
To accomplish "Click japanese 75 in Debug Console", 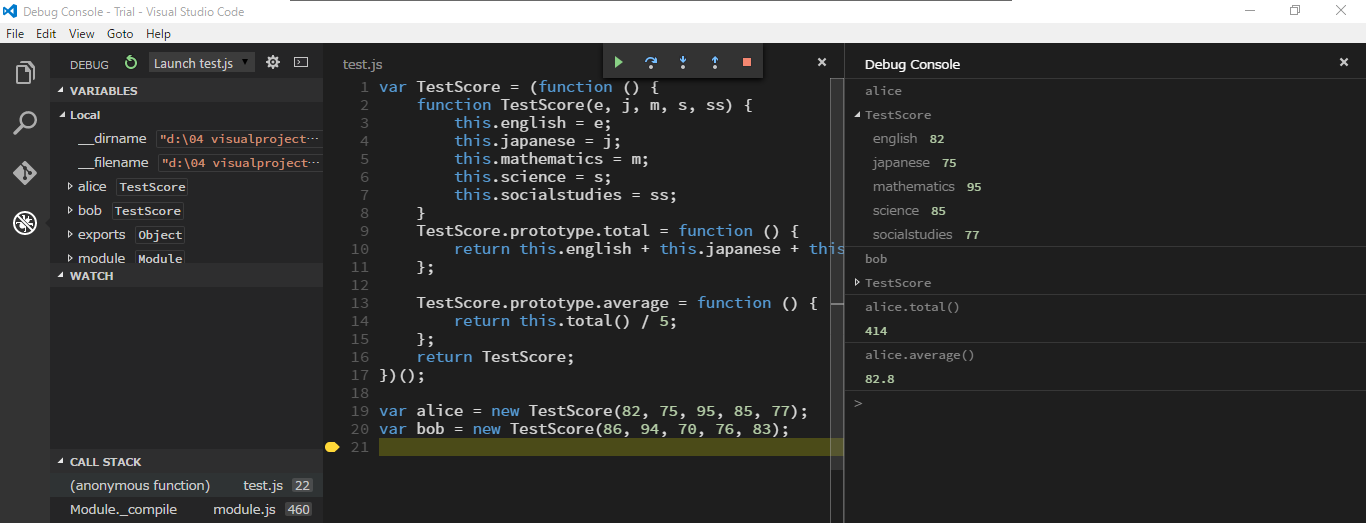I will [914, 163].
